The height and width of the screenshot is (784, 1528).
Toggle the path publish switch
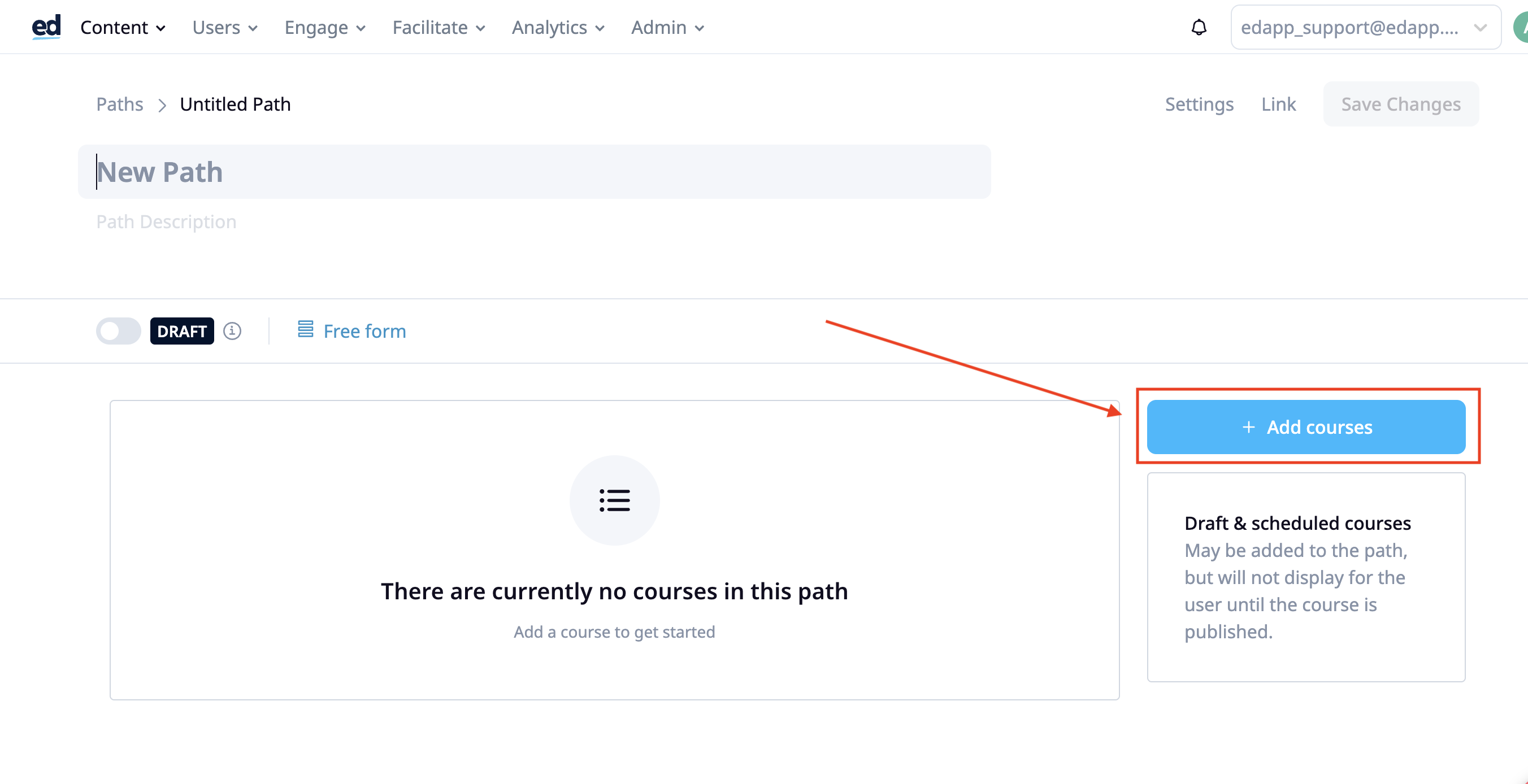click(x=119, y=331)
